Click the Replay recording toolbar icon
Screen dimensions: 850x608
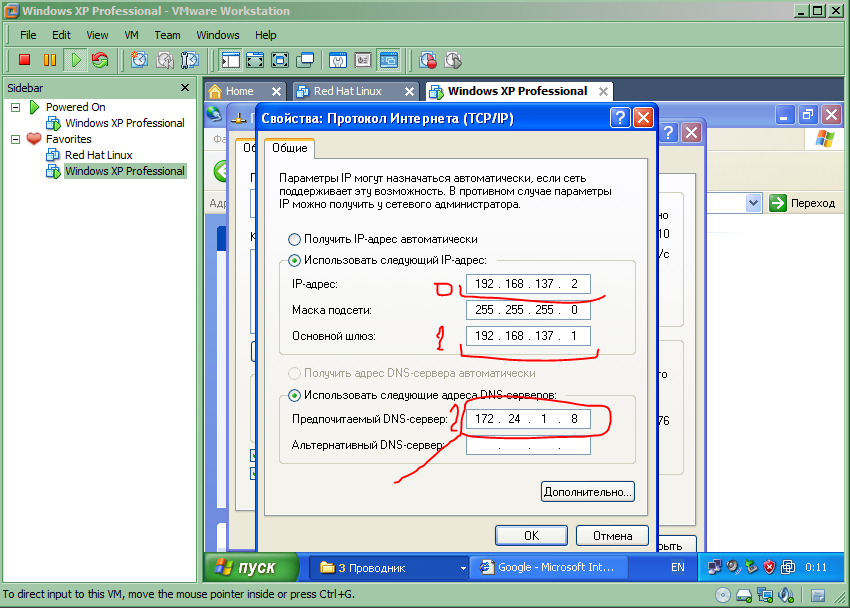(x=453, y=60)
